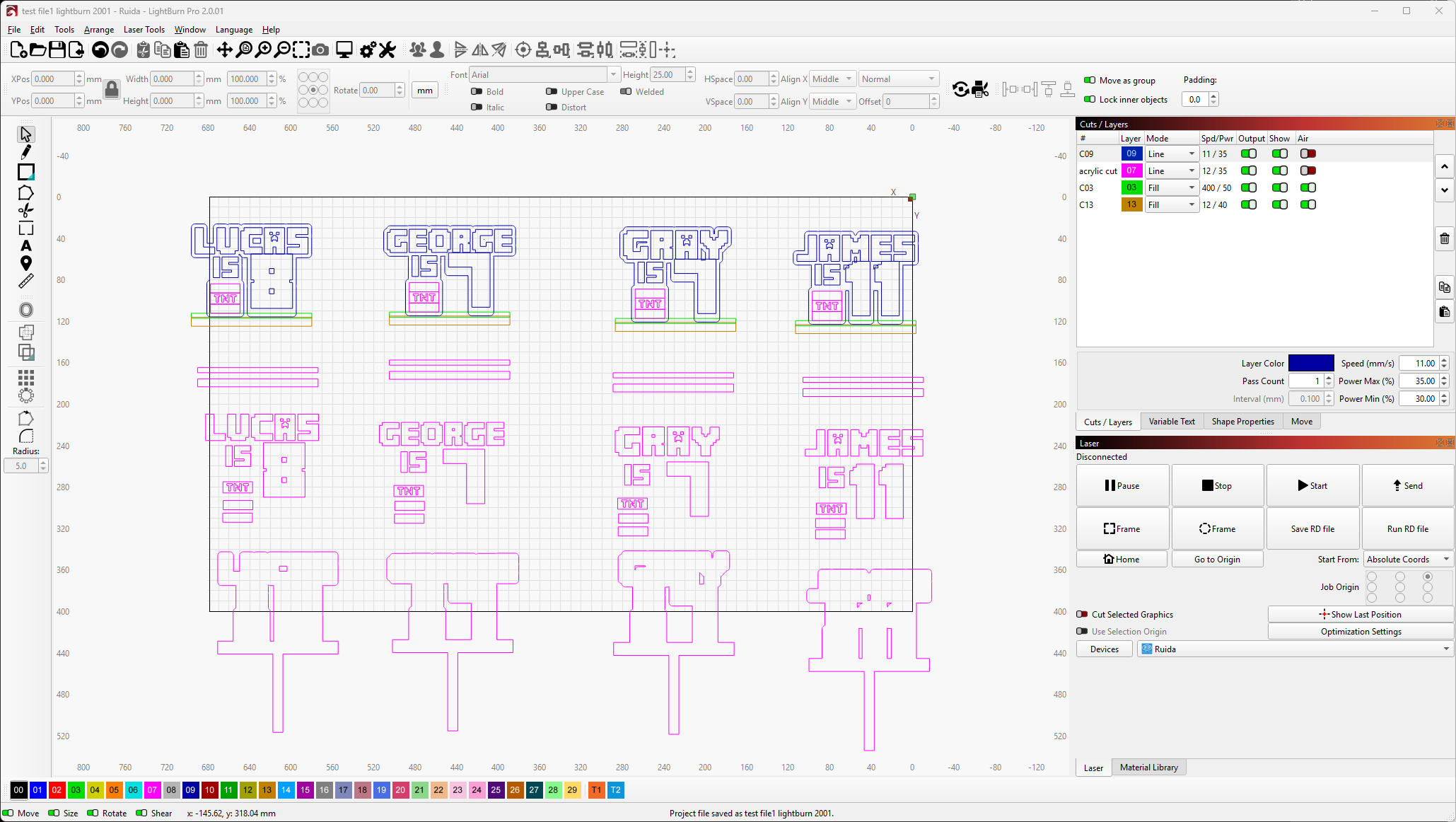Image resolution: width=1456 pixels, height=822 pixels.
Task: Expand the Start From dropdown
Action: (x=1407, y=559)
